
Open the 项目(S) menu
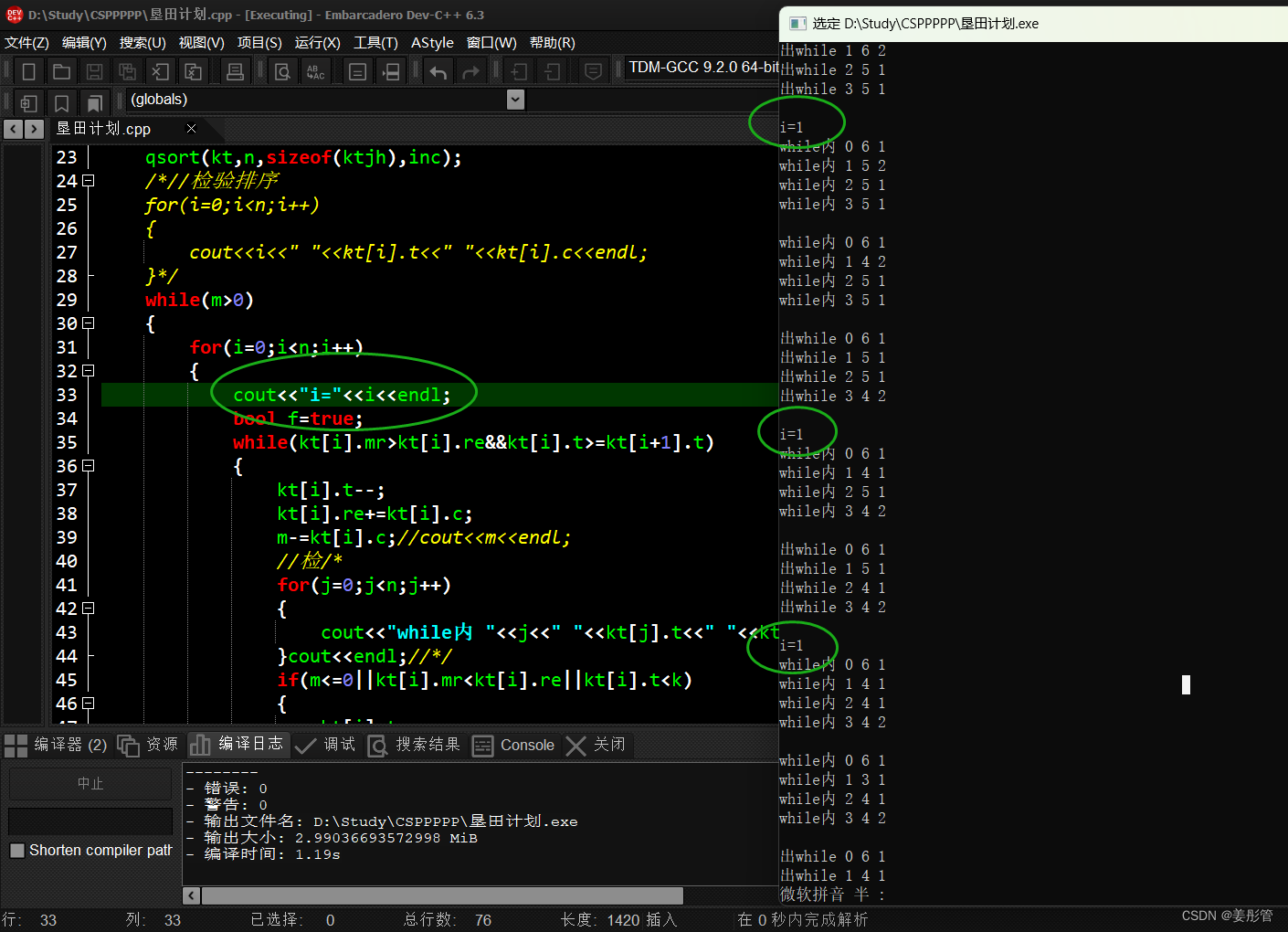(x=259, y=43)
